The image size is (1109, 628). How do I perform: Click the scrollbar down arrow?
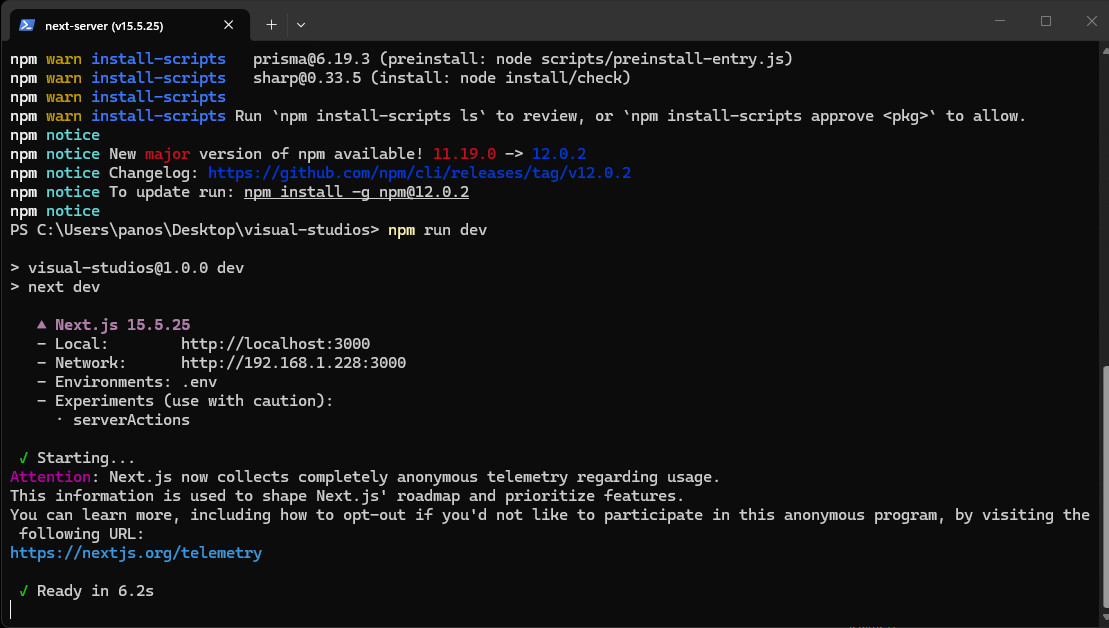tap(1105, 618)
